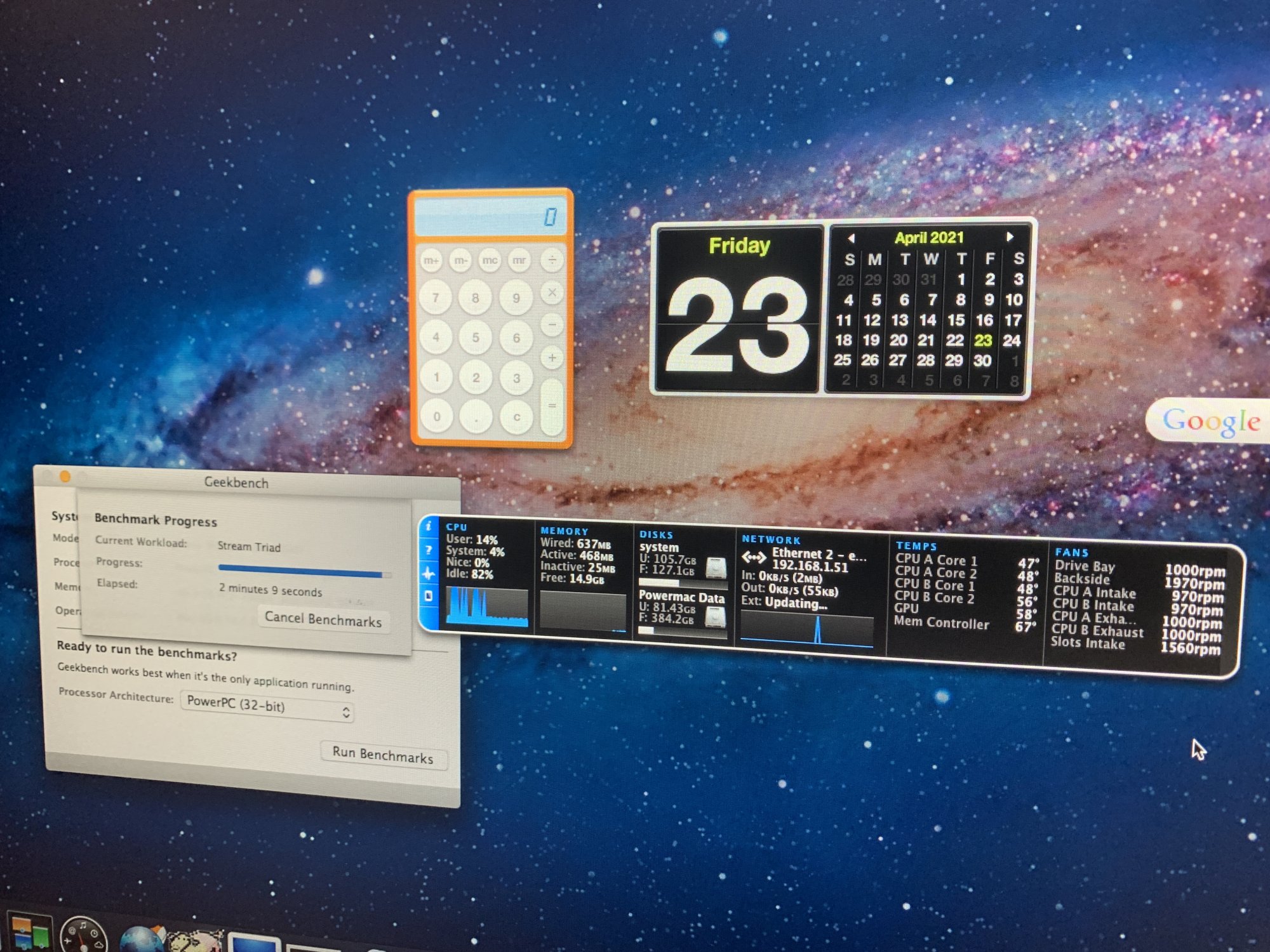Select date 15 in calendar grid

coord(956,320)
